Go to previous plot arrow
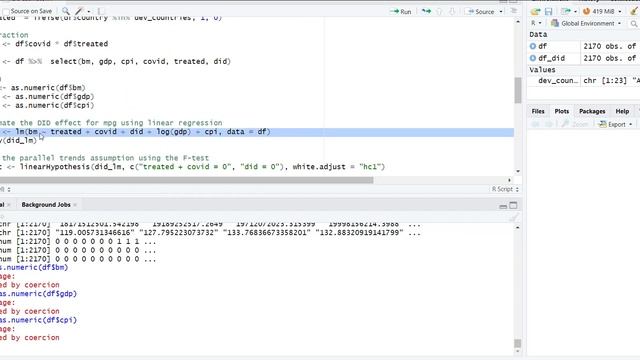The image size is (640, 360). click(536, 124)
